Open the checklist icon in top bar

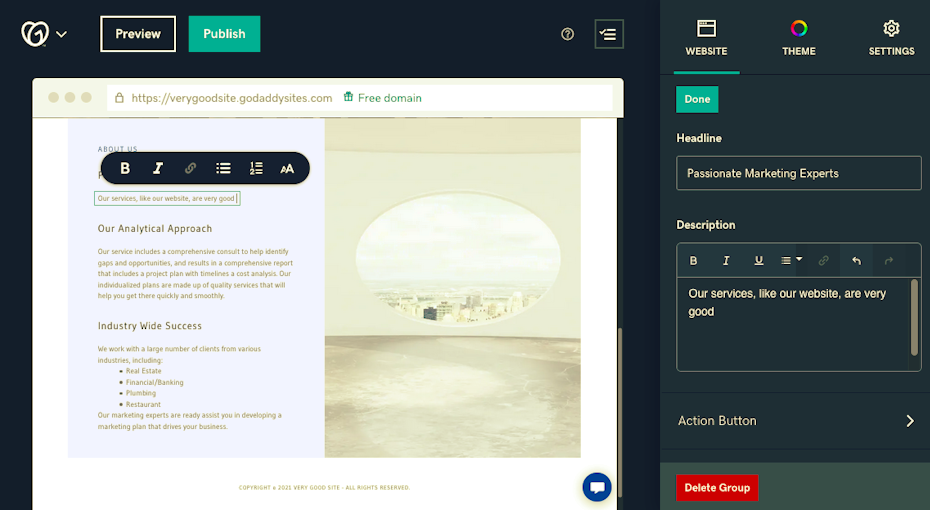pos(608,34)
